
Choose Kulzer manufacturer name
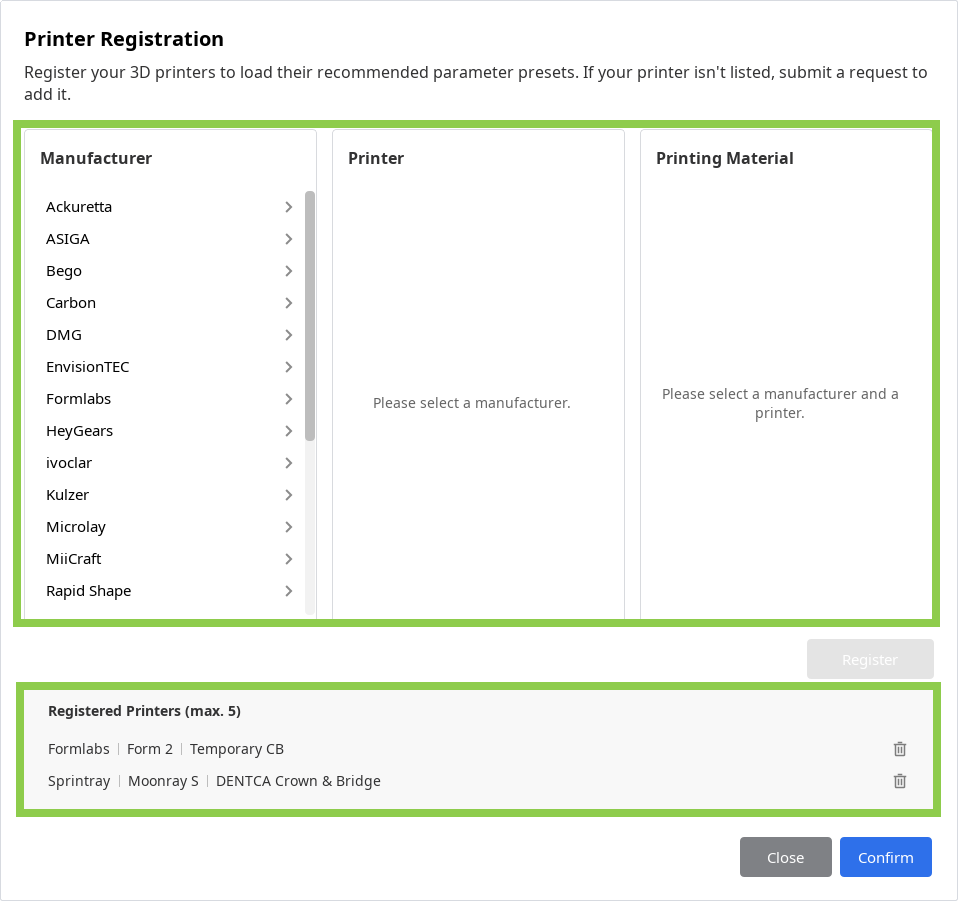[67, 495]
